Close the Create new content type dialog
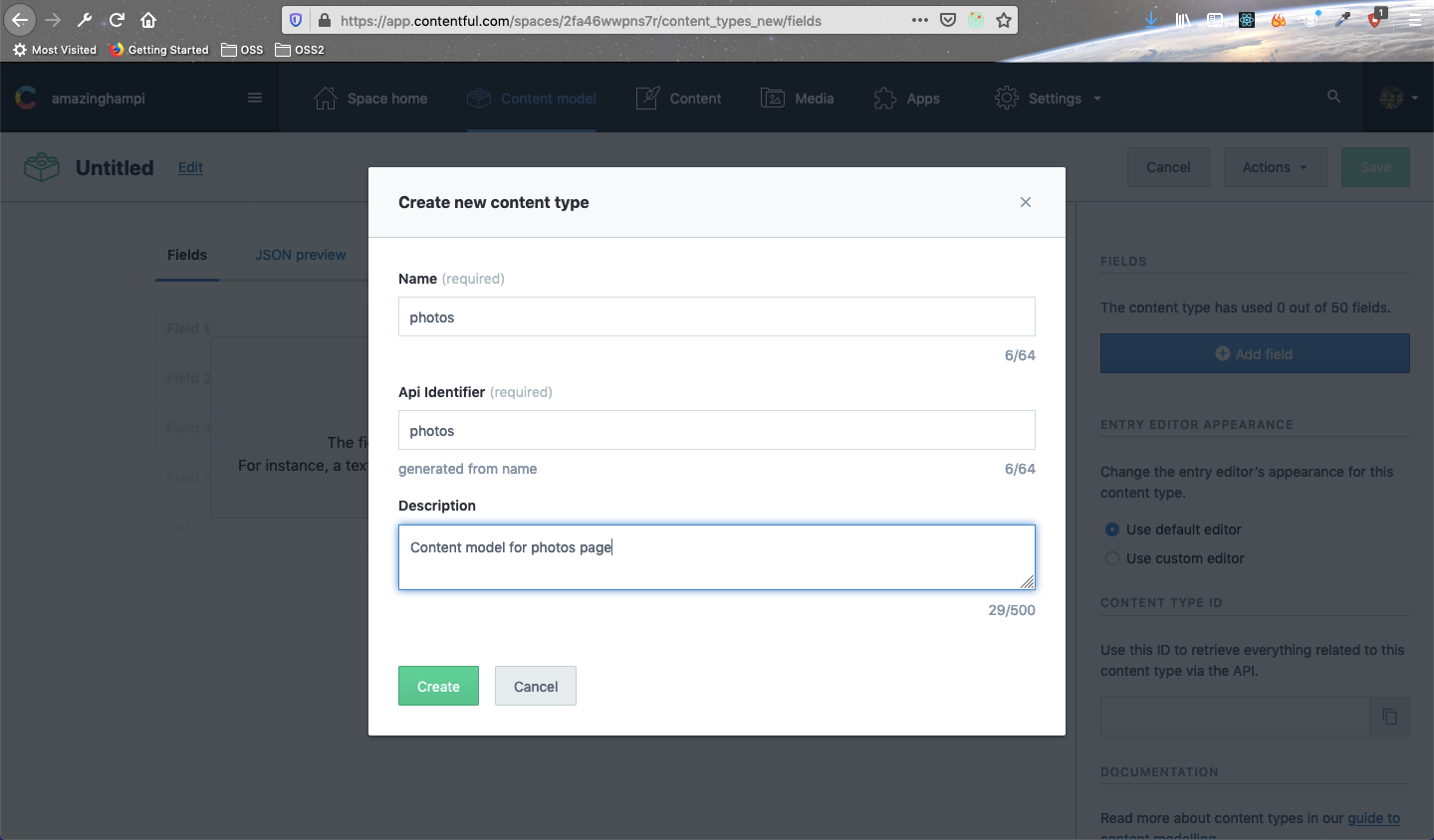The height and width of the screenshot is (840, 1434). point(1026,202)
